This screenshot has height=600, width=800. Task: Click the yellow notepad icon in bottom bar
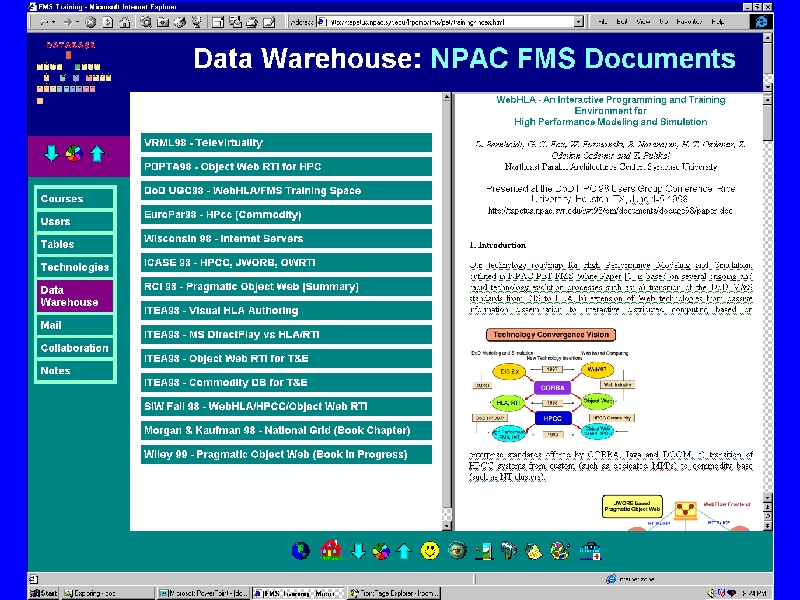[534, 552]
